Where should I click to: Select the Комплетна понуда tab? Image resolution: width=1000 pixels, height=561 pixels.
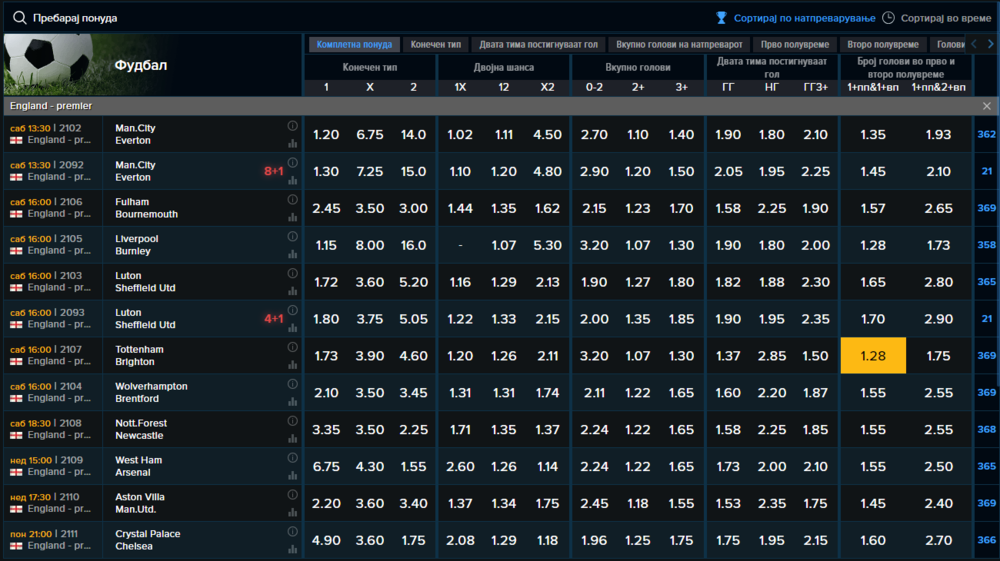[x=354, y=45]
